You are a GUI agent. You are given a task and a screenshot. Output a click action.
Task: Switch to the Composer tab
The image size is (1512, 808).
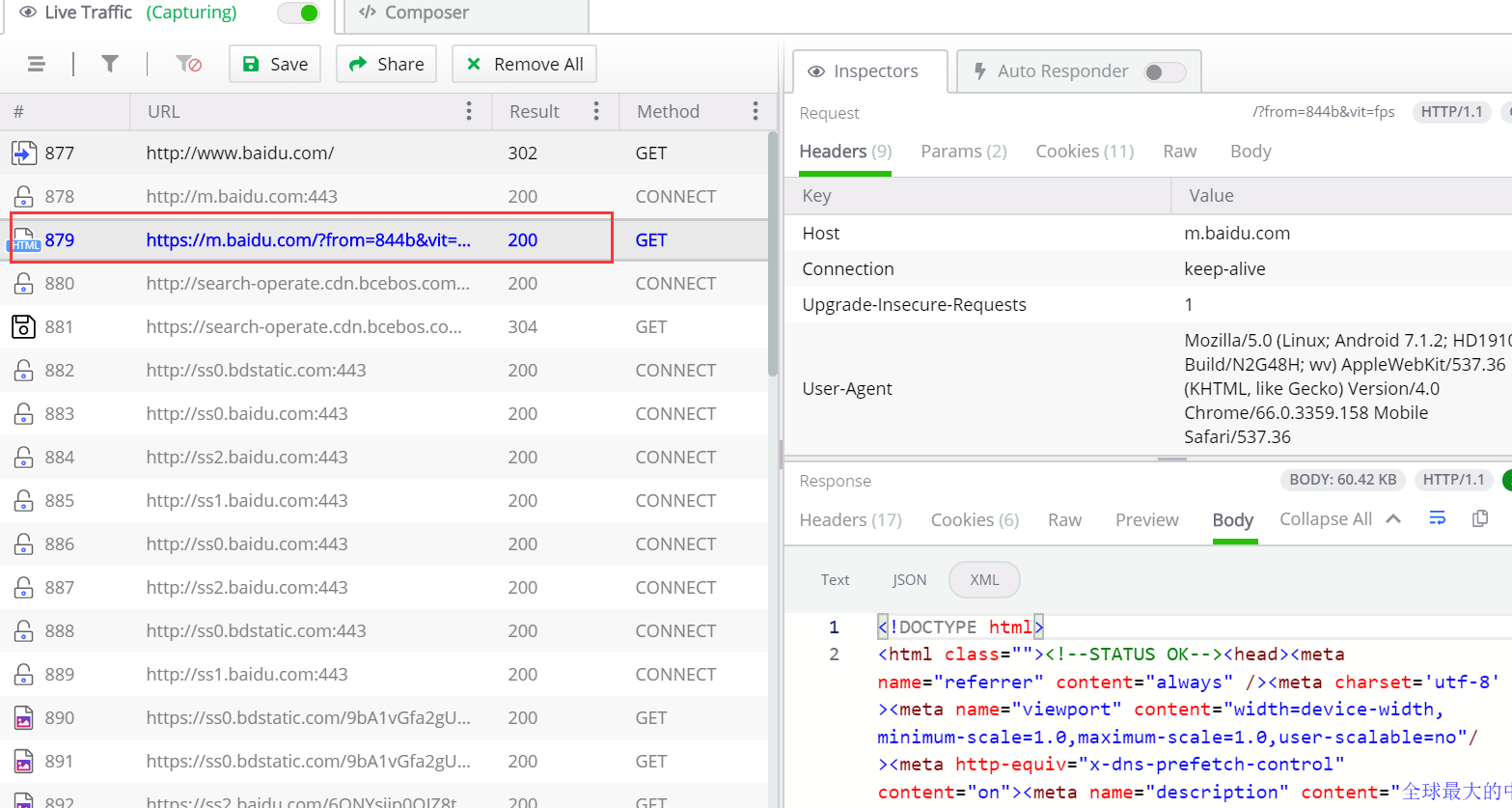pyautogui.click(x=465, y=14)
